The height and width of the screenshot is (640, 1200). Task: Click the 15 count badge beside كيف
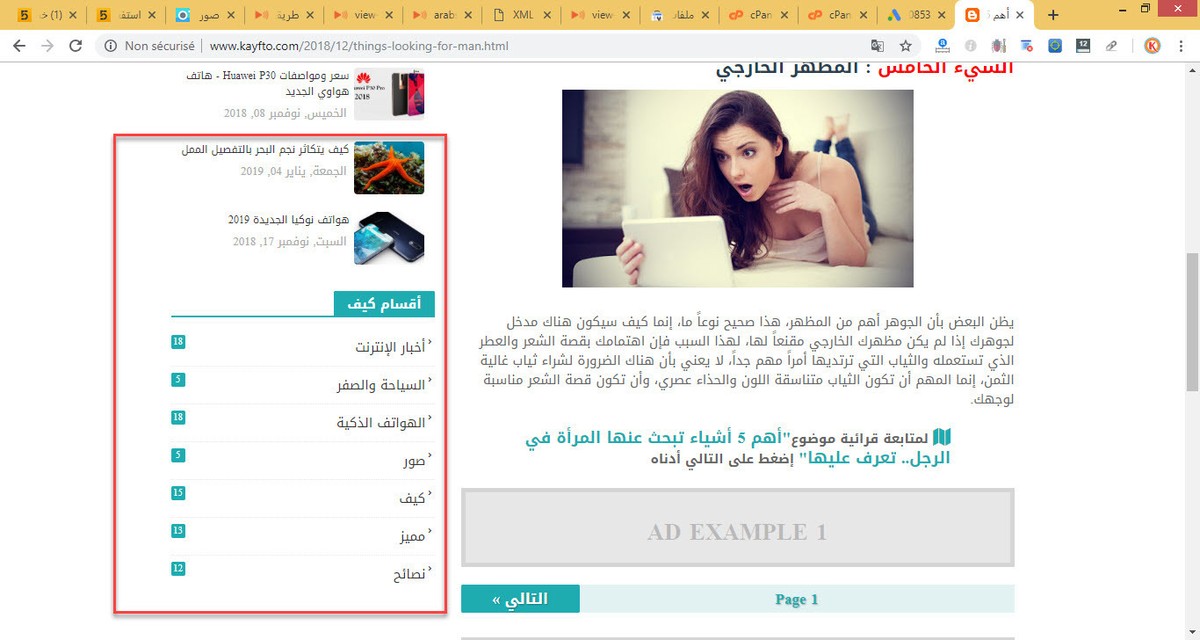(x=178, y=493)
